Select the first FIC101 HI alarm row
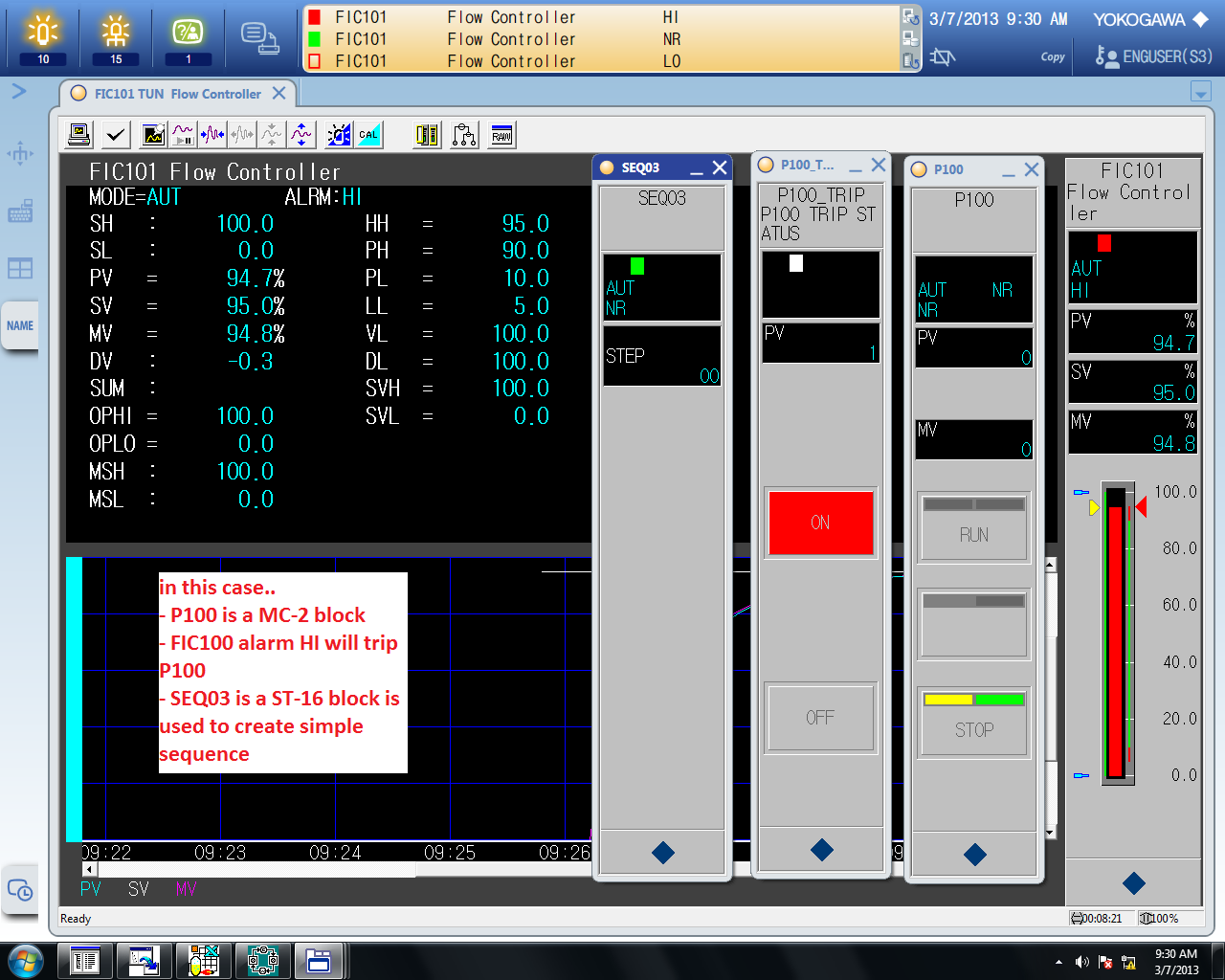The image size is (1225, 980). tap(603, 17)
